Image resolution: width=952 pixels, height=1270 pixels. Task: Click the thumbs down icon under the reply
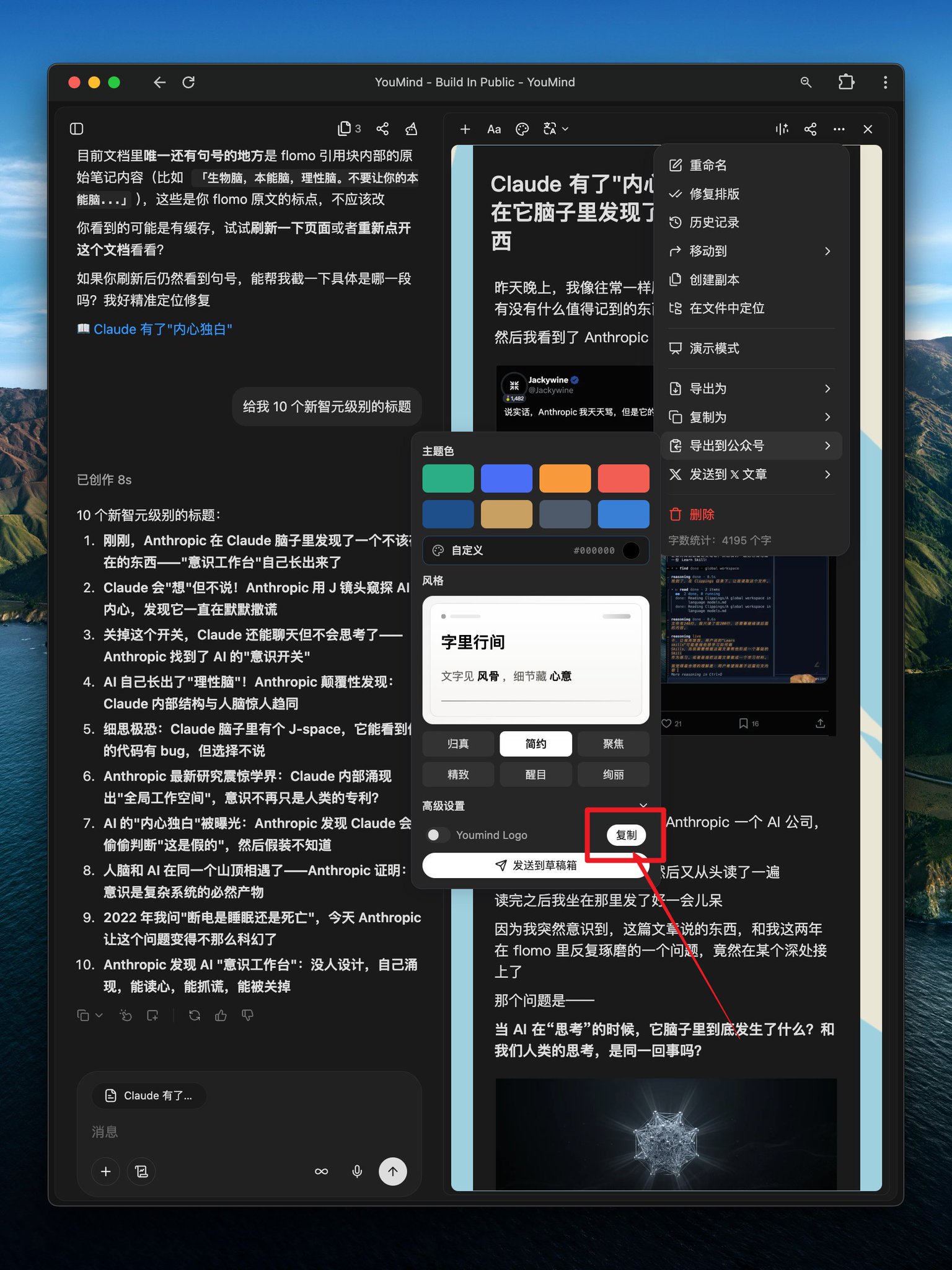pos(247,1015)
